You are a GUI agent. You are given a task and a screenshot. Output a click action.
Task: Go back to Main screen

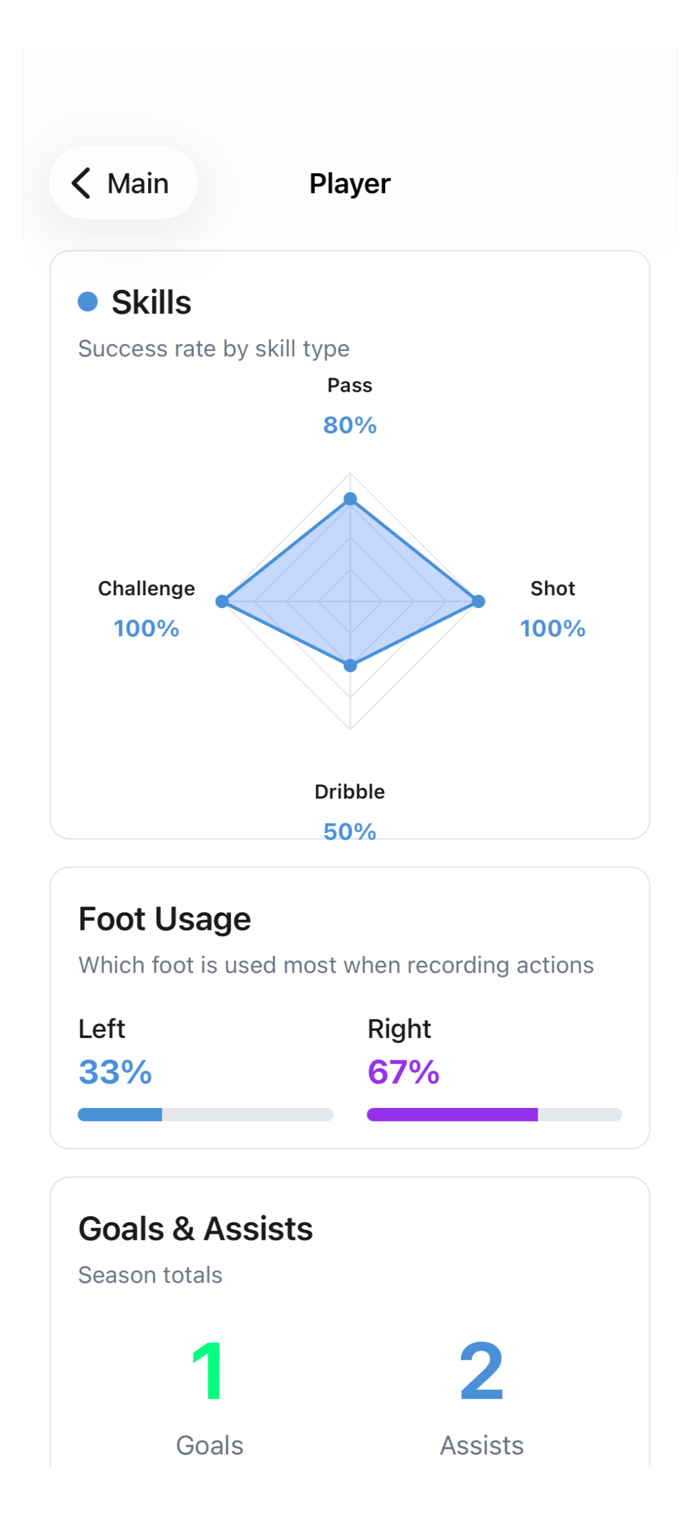tap(123, 183)
